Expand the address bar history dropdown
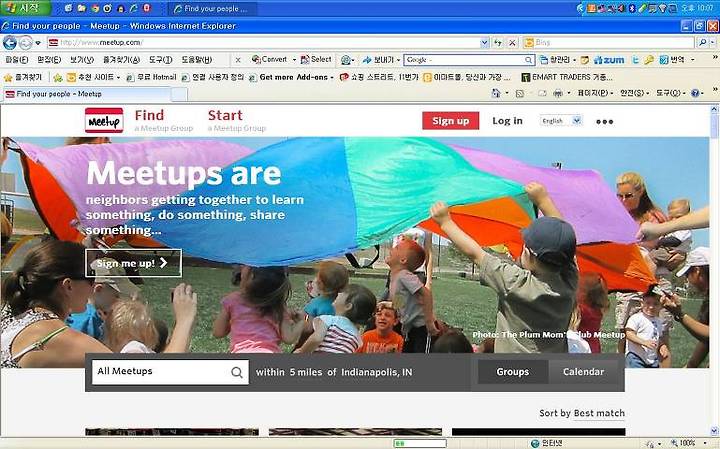The image size is (720, 449). pos(484,43)
